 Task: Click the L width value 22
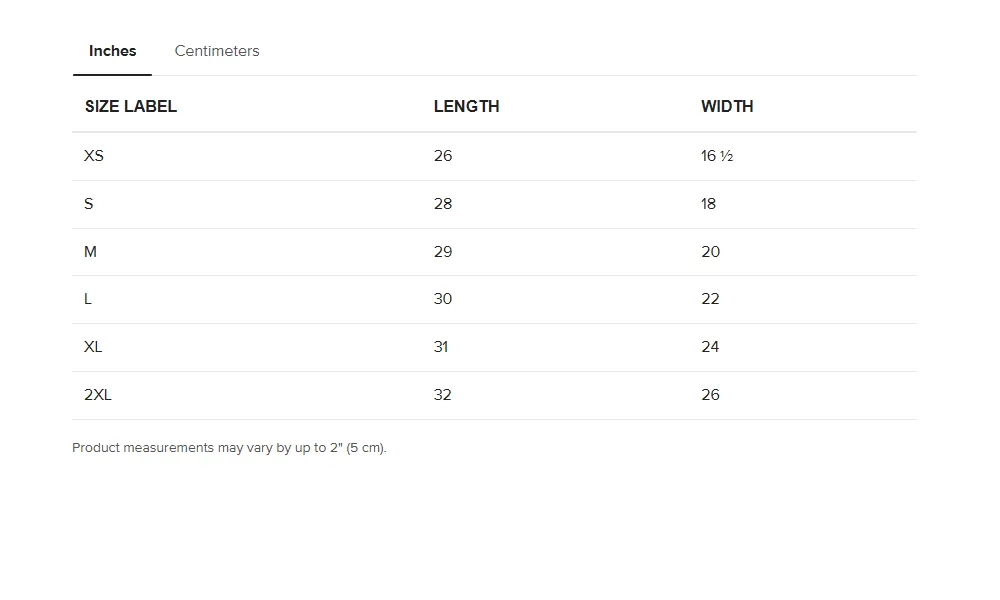711,299
